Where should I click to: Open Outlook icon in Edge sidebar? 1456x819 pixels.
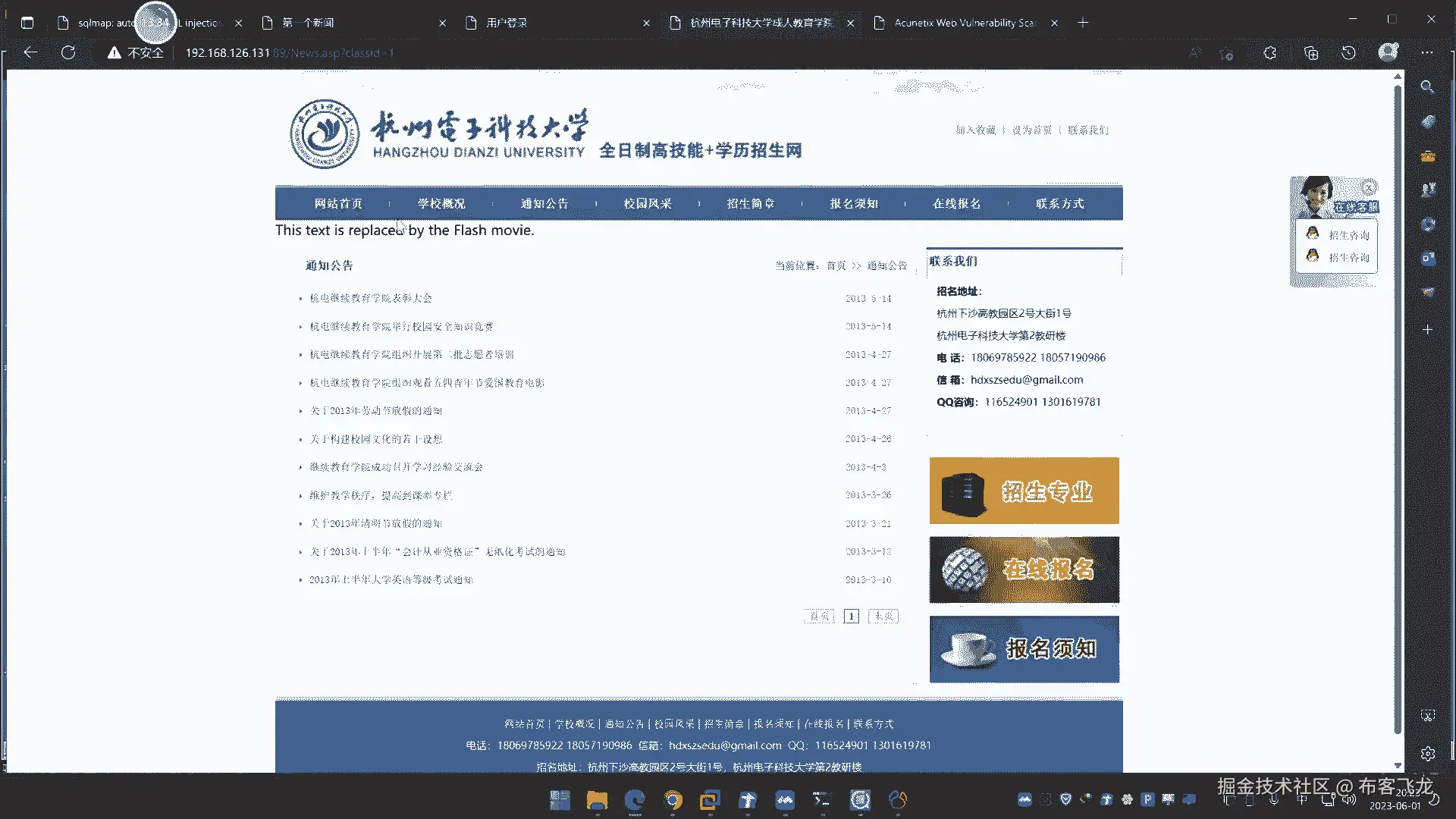click(1427, 258)
